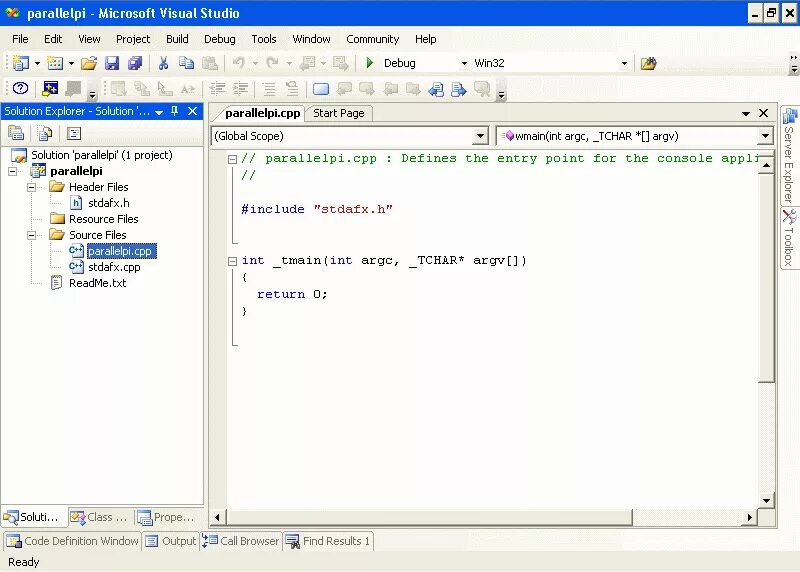Select stdafx.h in Solution Explorer

109,203
